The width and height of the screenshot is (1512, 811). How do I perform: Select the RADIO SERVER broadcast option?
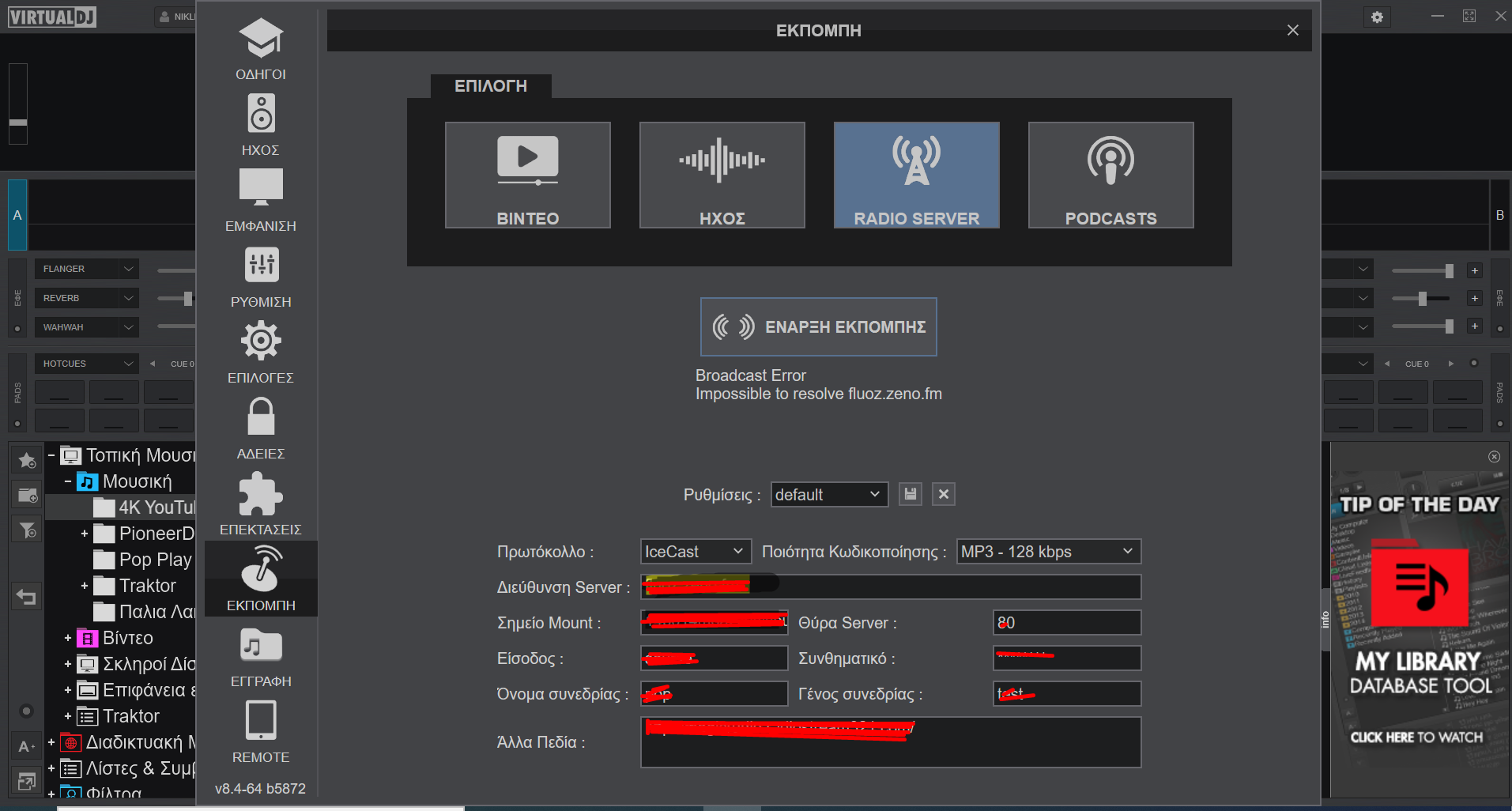(x=916, y=175)
